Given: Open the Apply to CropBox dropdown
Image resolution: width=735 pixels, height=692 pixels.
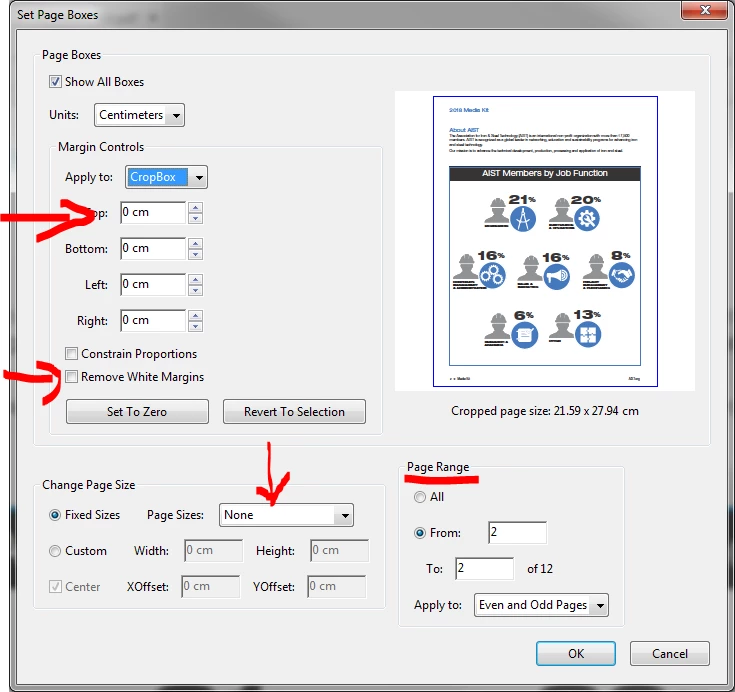Looking at the screenshot, I should [x=166, y=177].
